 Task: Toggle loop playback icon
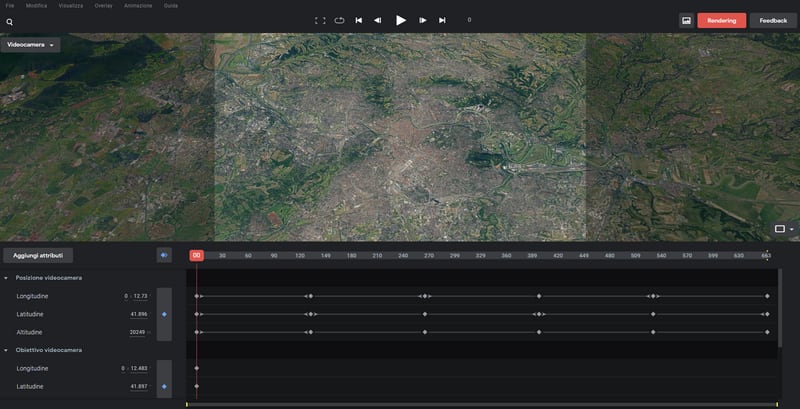coord(339,20)
